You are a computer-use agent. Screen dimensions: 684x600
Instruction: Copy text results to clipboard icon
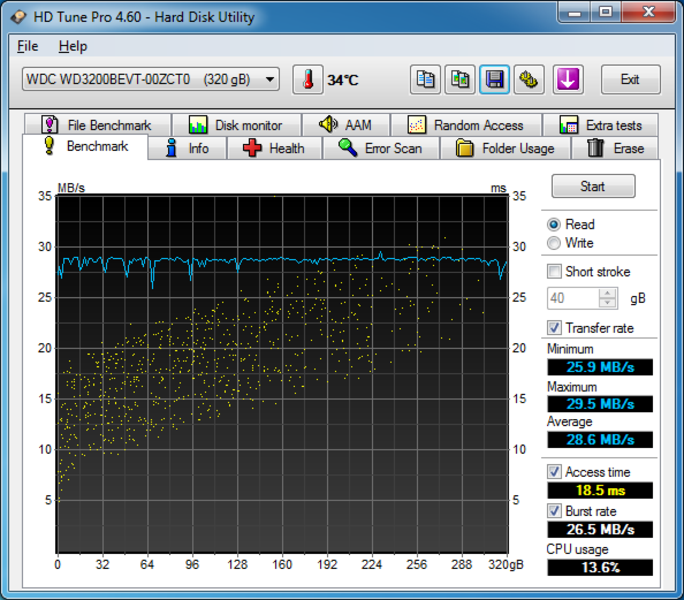pos(425,80)
